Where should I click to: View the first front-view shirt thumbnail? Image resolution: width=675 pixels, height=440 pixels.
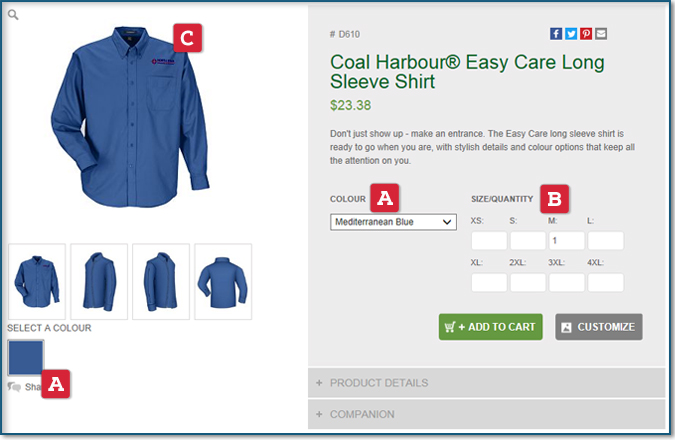(x=37, y=281)
